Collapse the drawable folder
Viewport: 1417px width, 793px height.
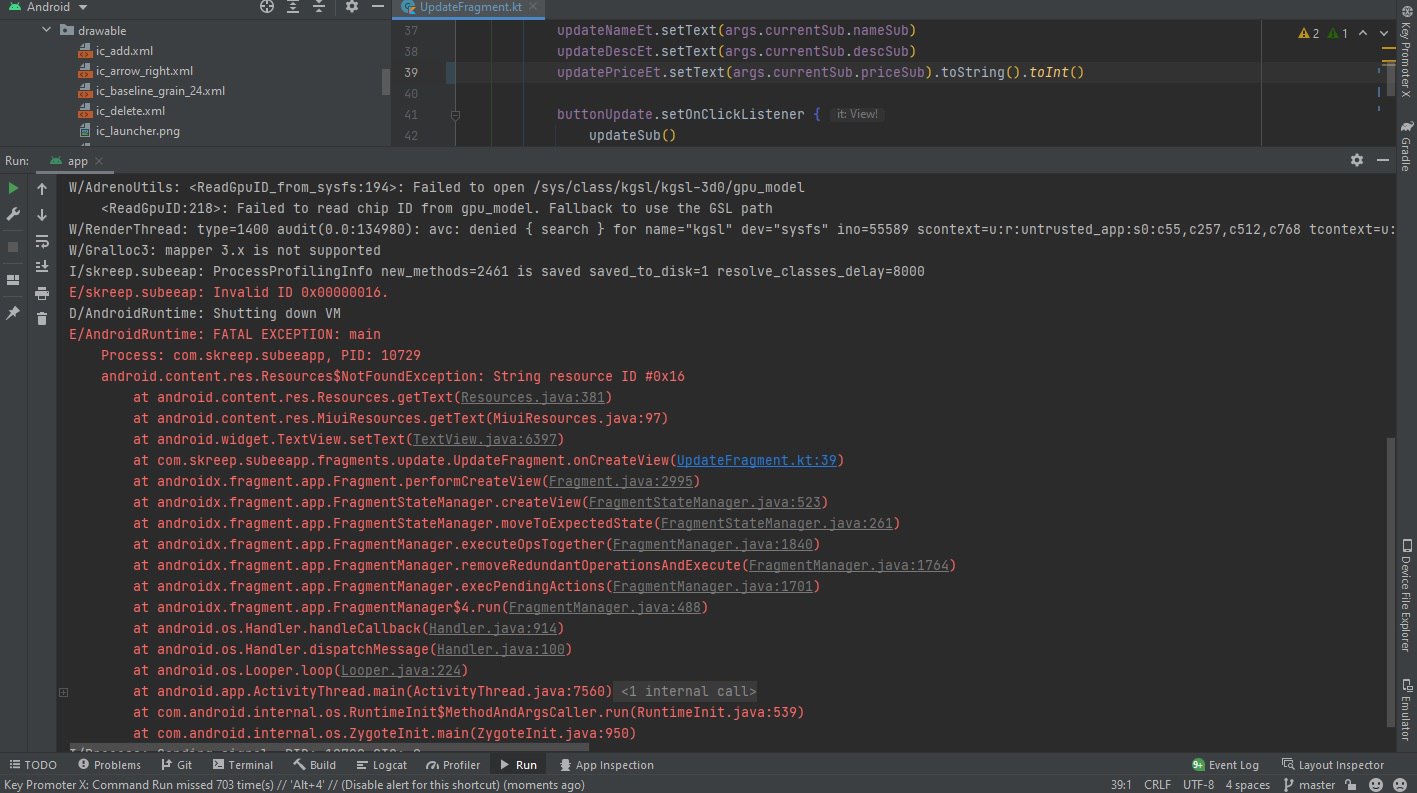pyautogui.click(x=47, y=31)
